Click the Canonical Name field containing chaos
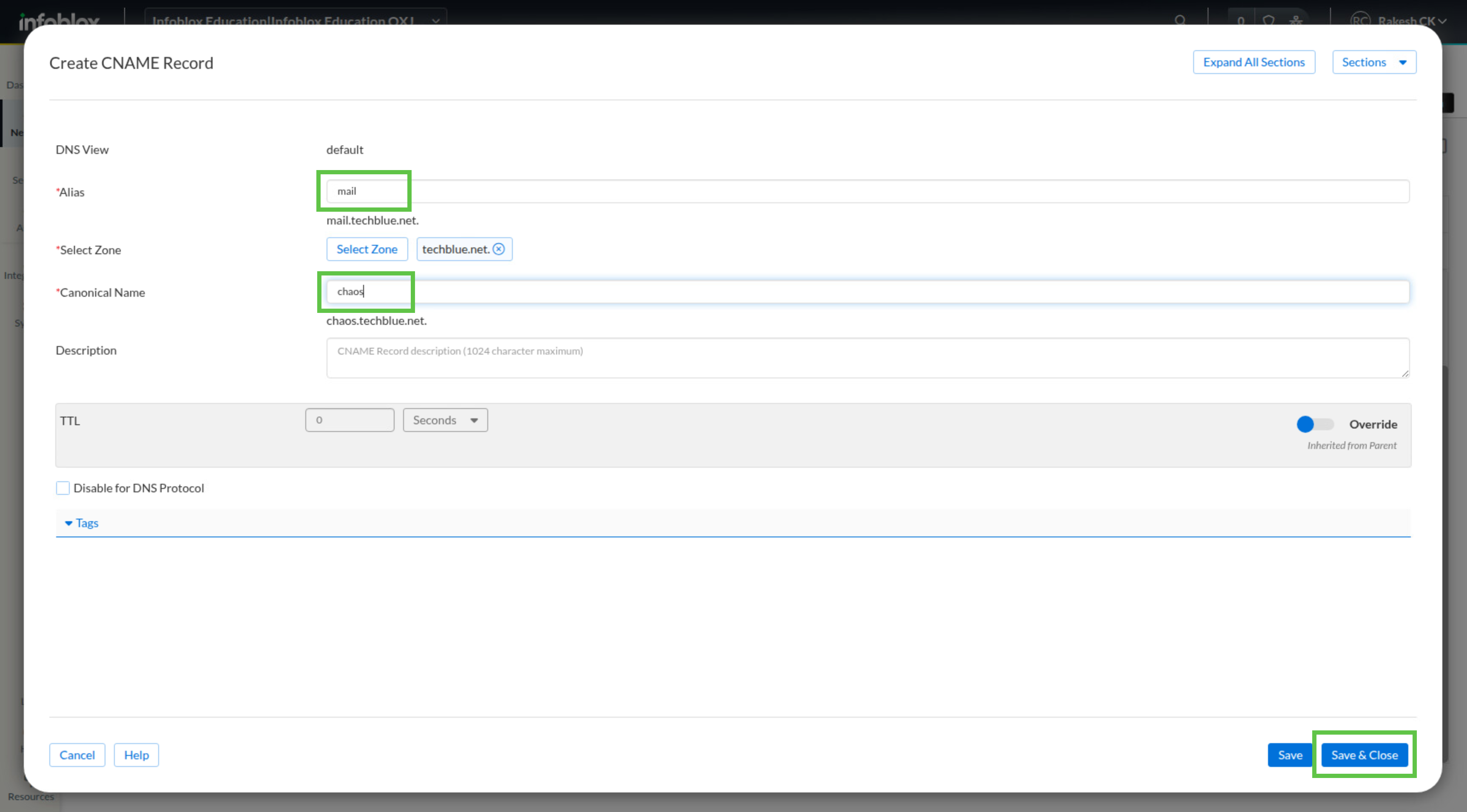 867,292
